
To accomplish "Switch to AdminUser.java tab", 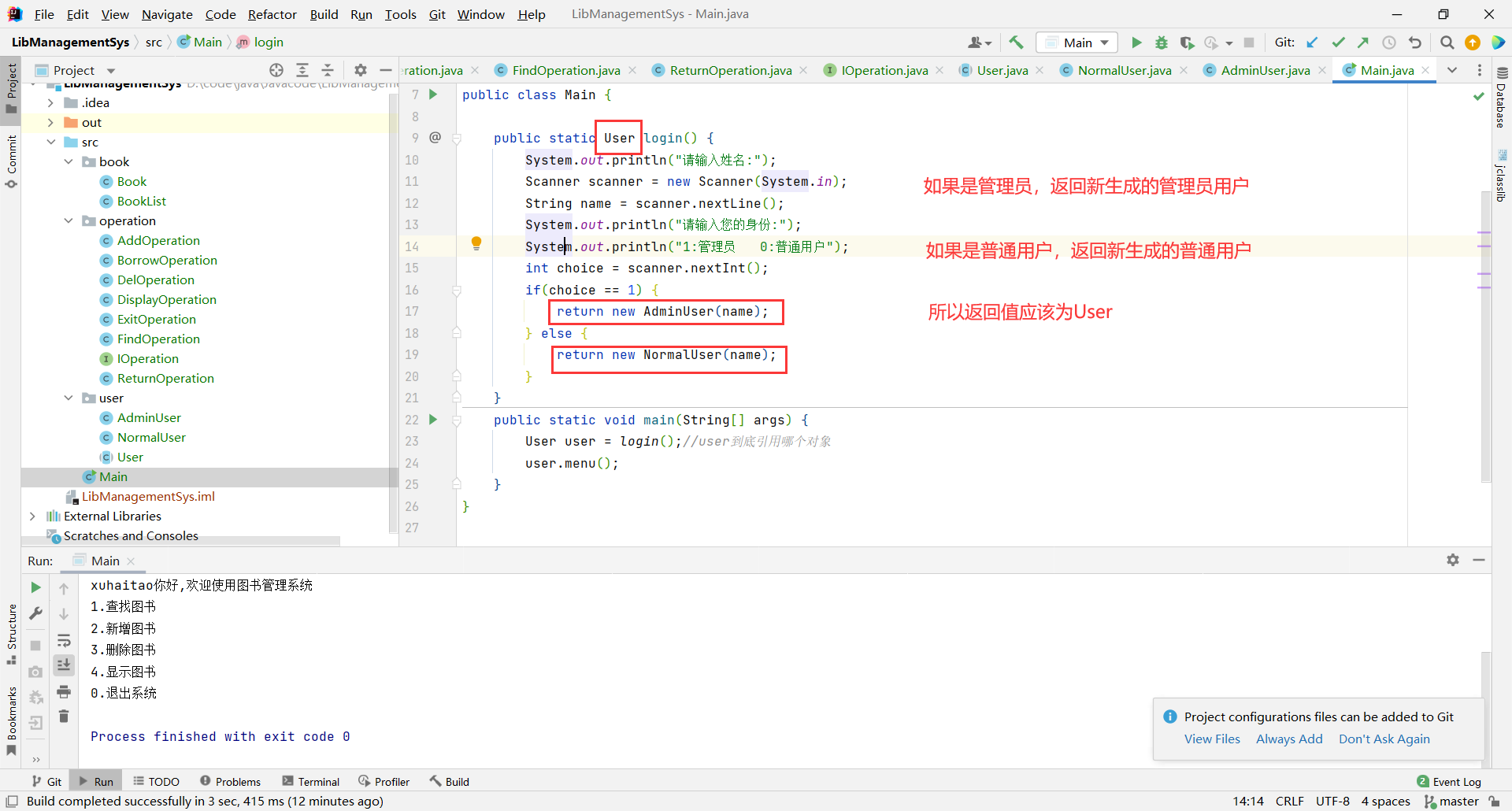I will coord(1265,70).
